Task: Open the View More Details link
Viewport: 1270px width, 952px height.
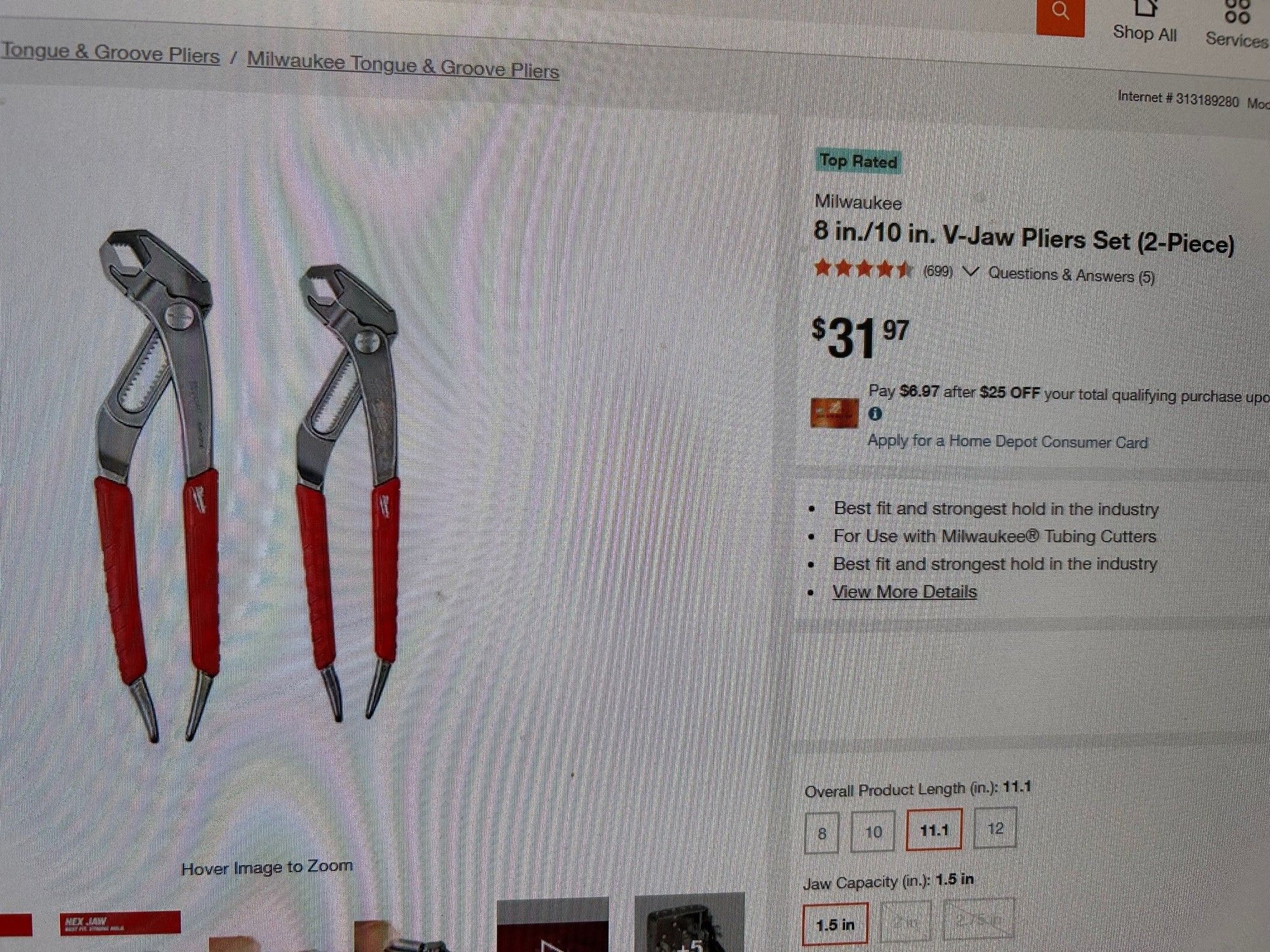Action: pyautogui.click(x=905, y=592)
